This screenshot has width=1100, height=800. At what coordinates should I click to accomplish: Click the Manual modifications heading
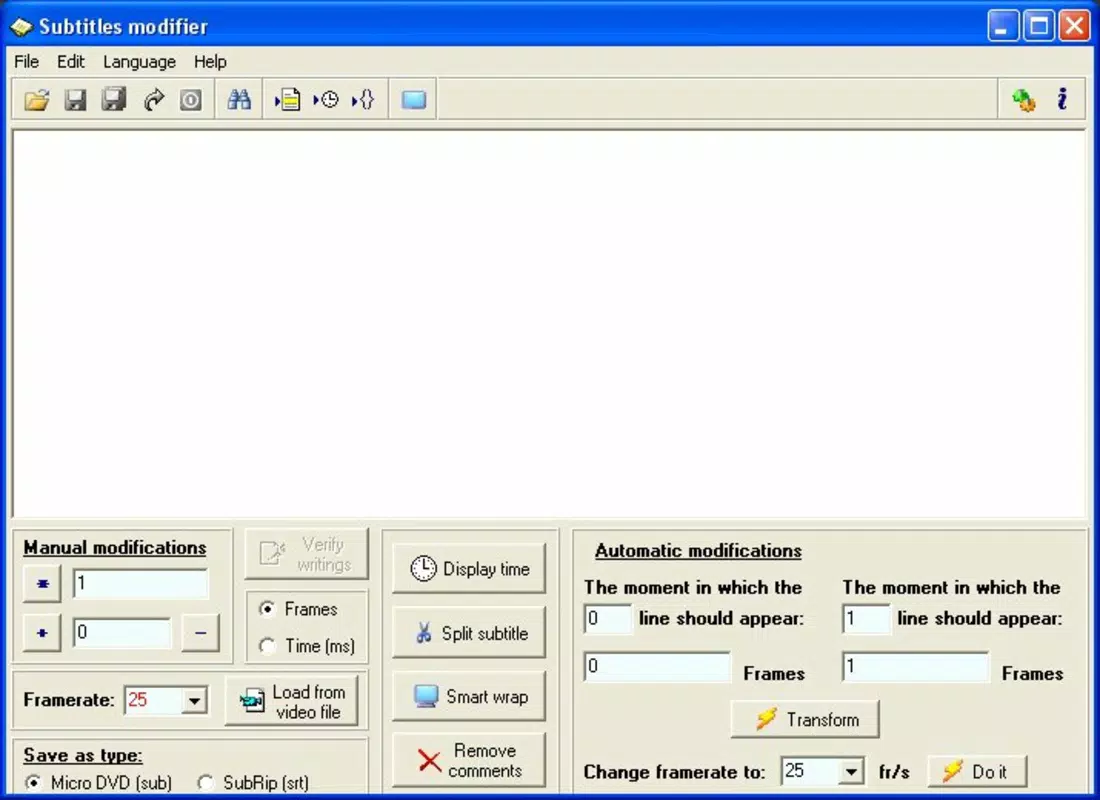114,547
